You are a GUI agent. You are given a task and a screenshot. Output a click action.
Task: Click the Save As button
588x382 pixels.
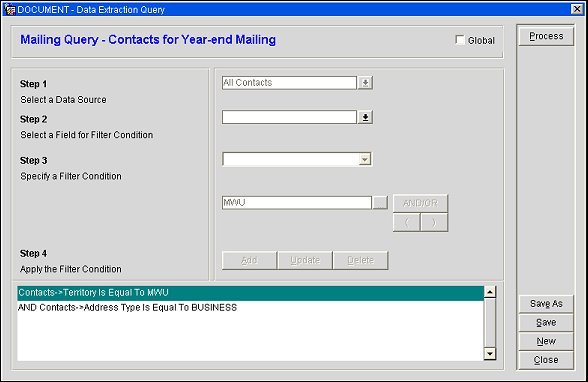(546, 304)
